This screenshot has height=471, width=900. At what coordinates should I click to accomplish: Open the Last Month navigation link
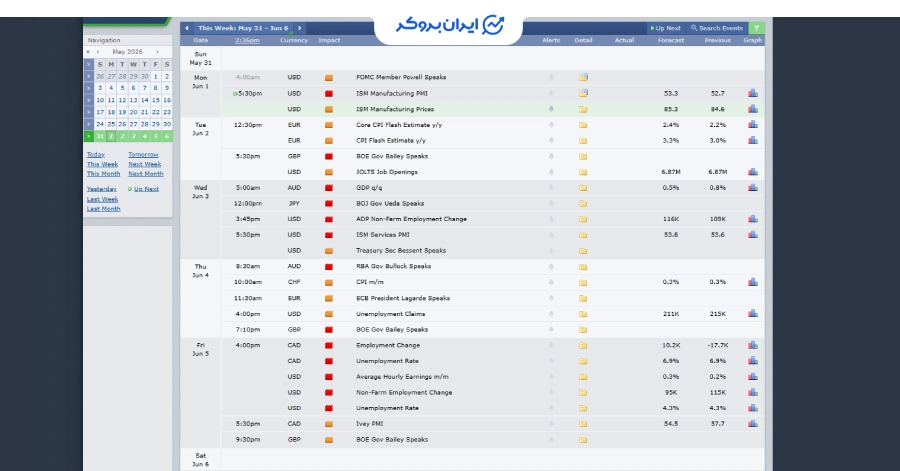[103, 209]
